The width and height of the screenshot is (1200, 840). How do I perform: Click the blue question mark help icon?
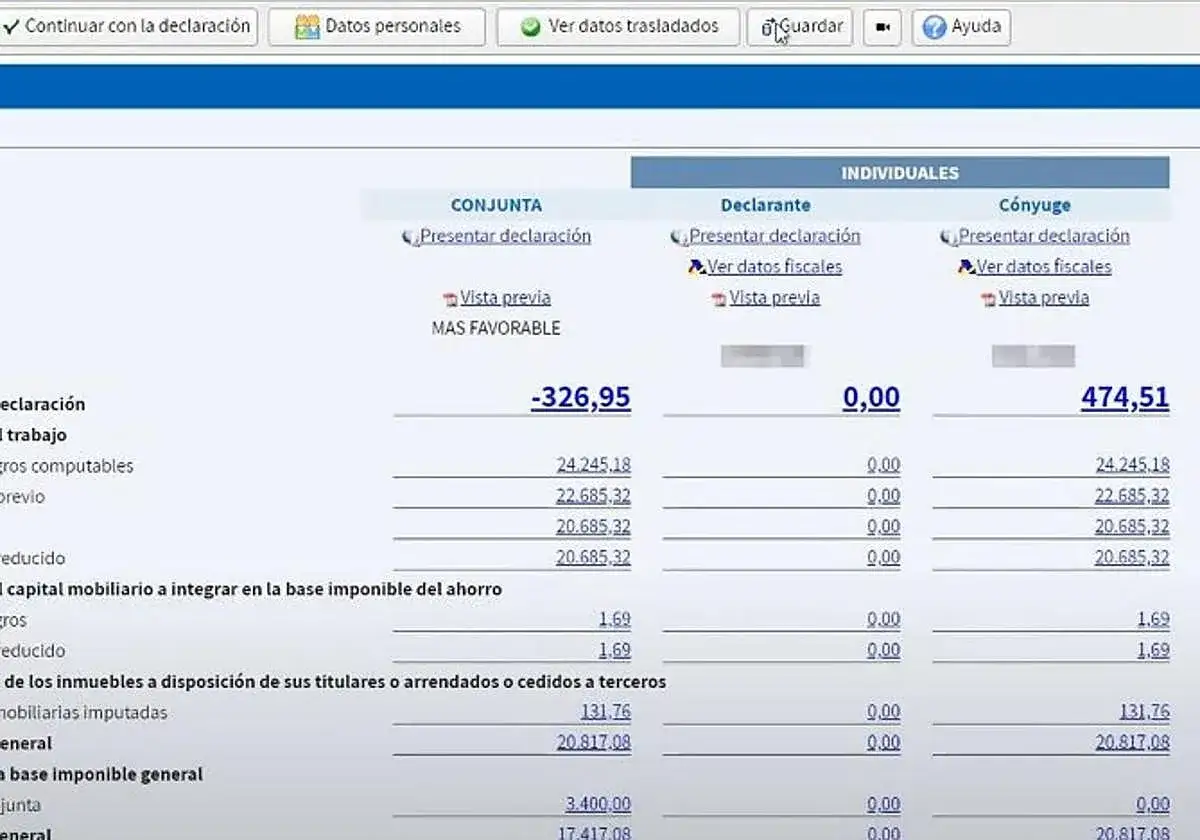[934, 27]
